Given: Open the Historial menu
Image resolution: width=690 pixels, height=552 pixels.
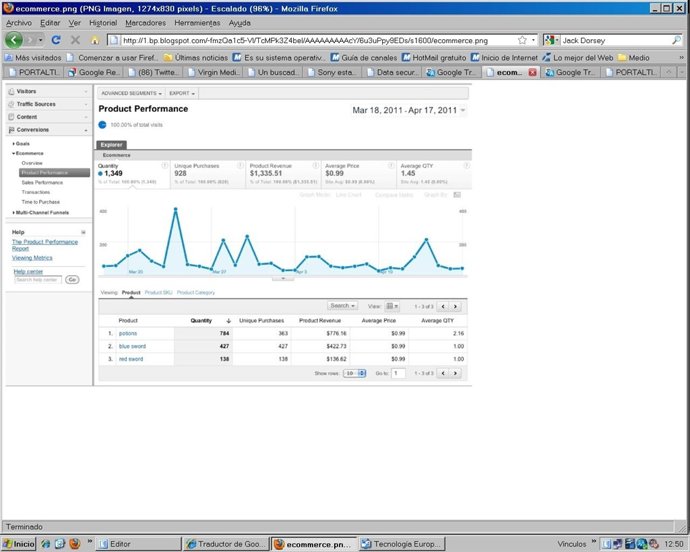Looking at the screenshot, I should pyautogui.click(x=103, y=23).
